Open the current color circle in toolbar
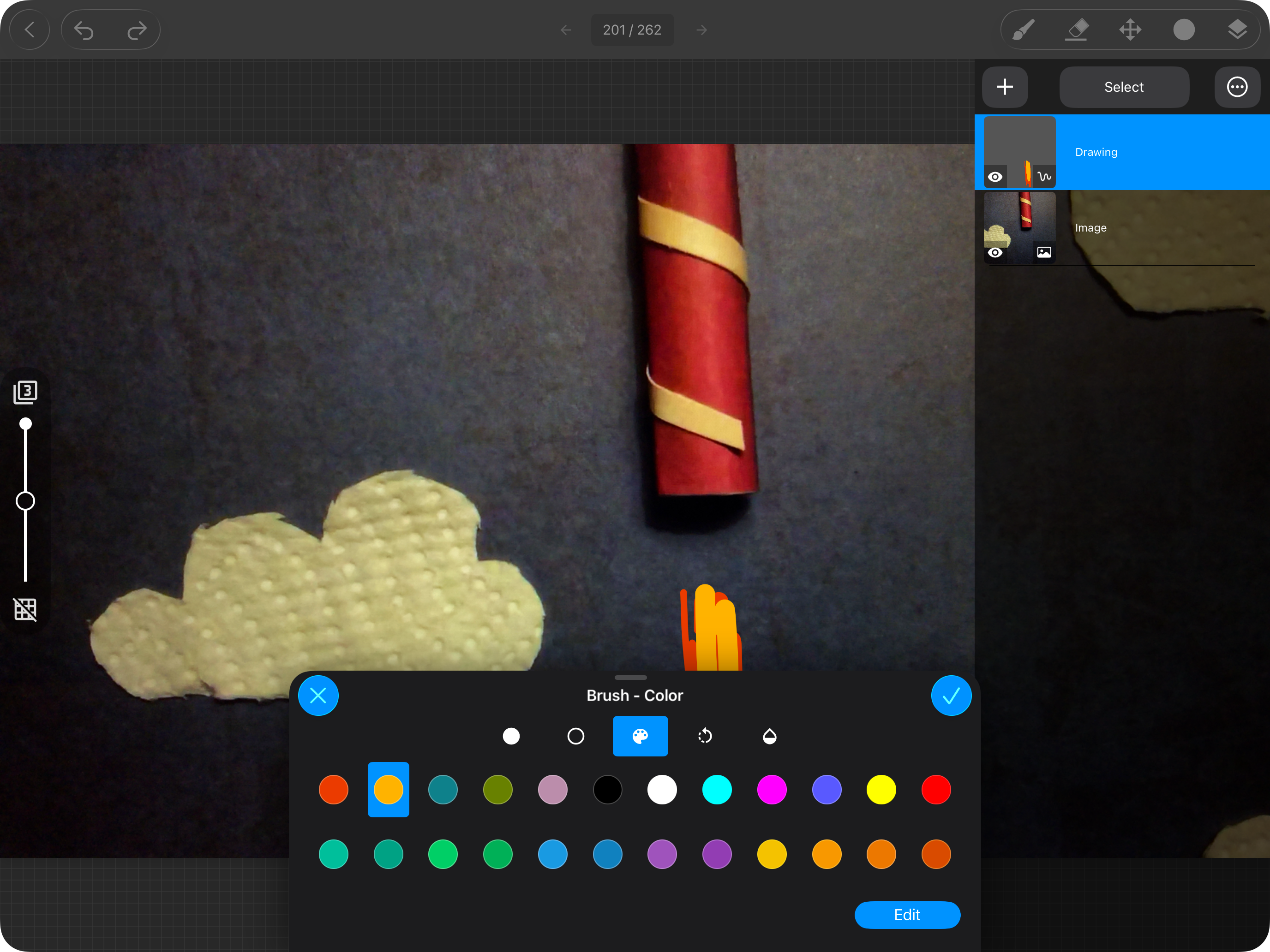Image resolution: width=1270 pixels, height=952 pixels. point(1184,30)
